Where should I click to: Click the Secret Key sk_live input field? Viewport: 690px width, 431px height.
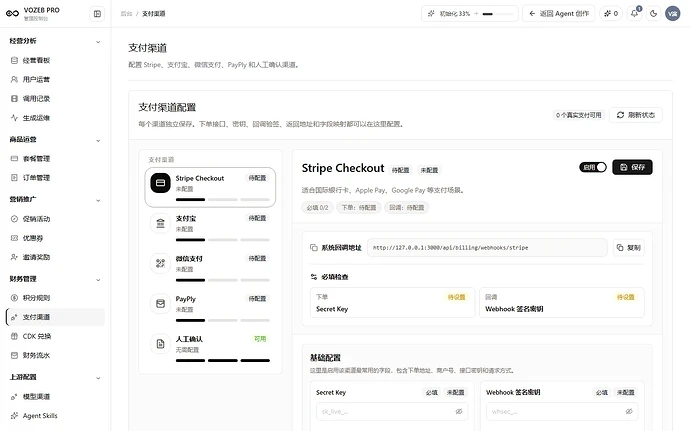coord(392,411)
